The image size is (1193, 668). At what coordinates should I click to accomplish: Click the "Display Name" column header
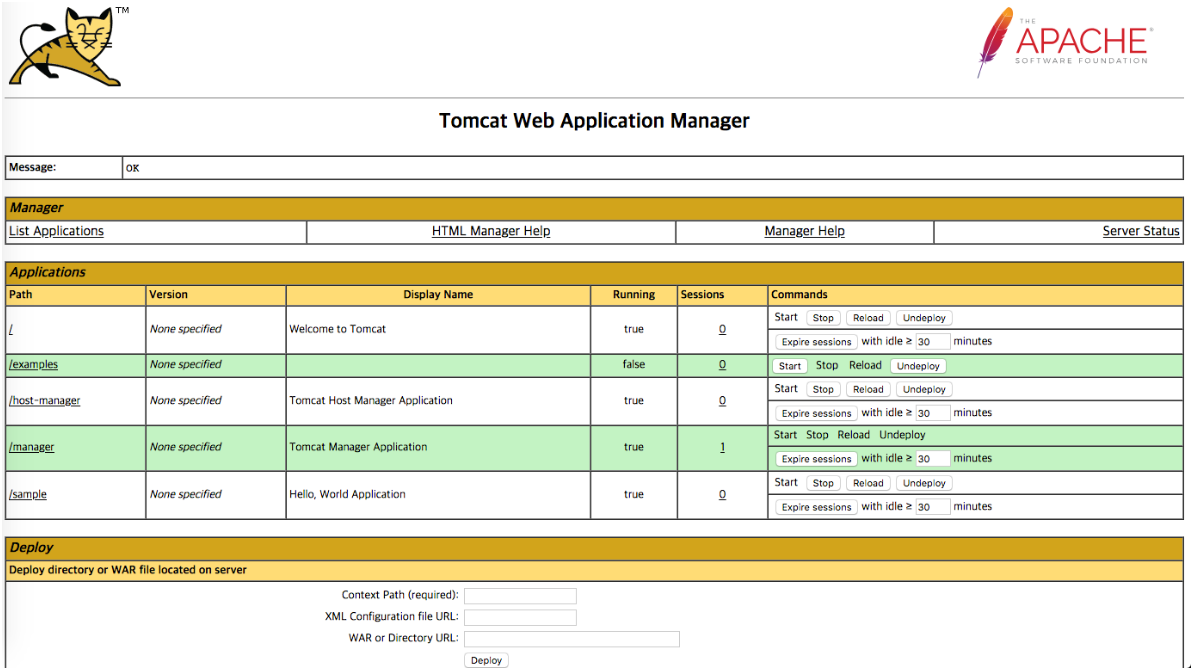coord(438,294)
